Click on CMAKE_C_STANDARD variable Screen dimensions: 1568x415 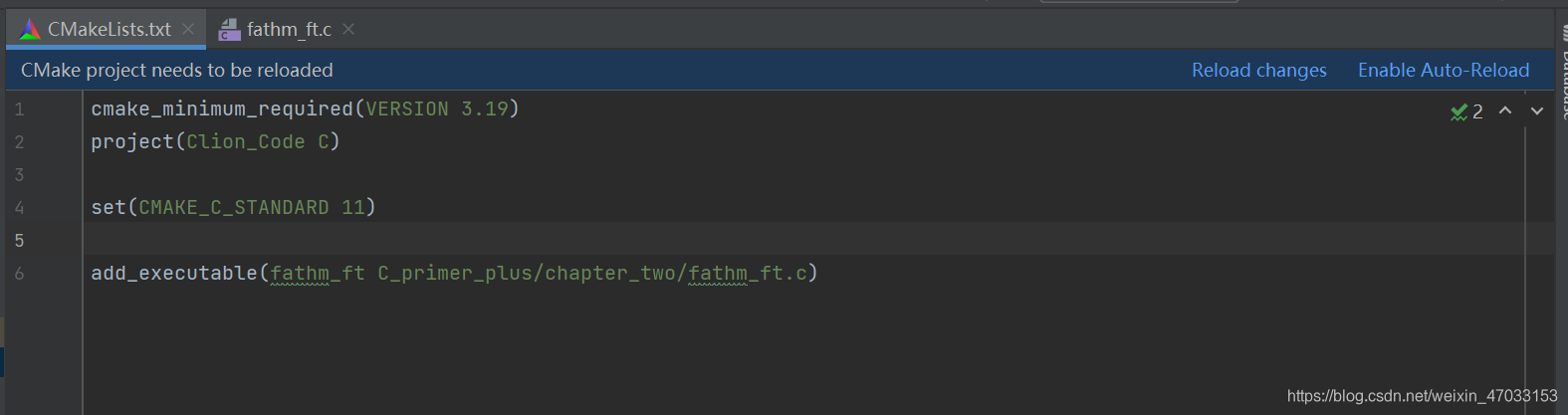click(x=234, y=207)
